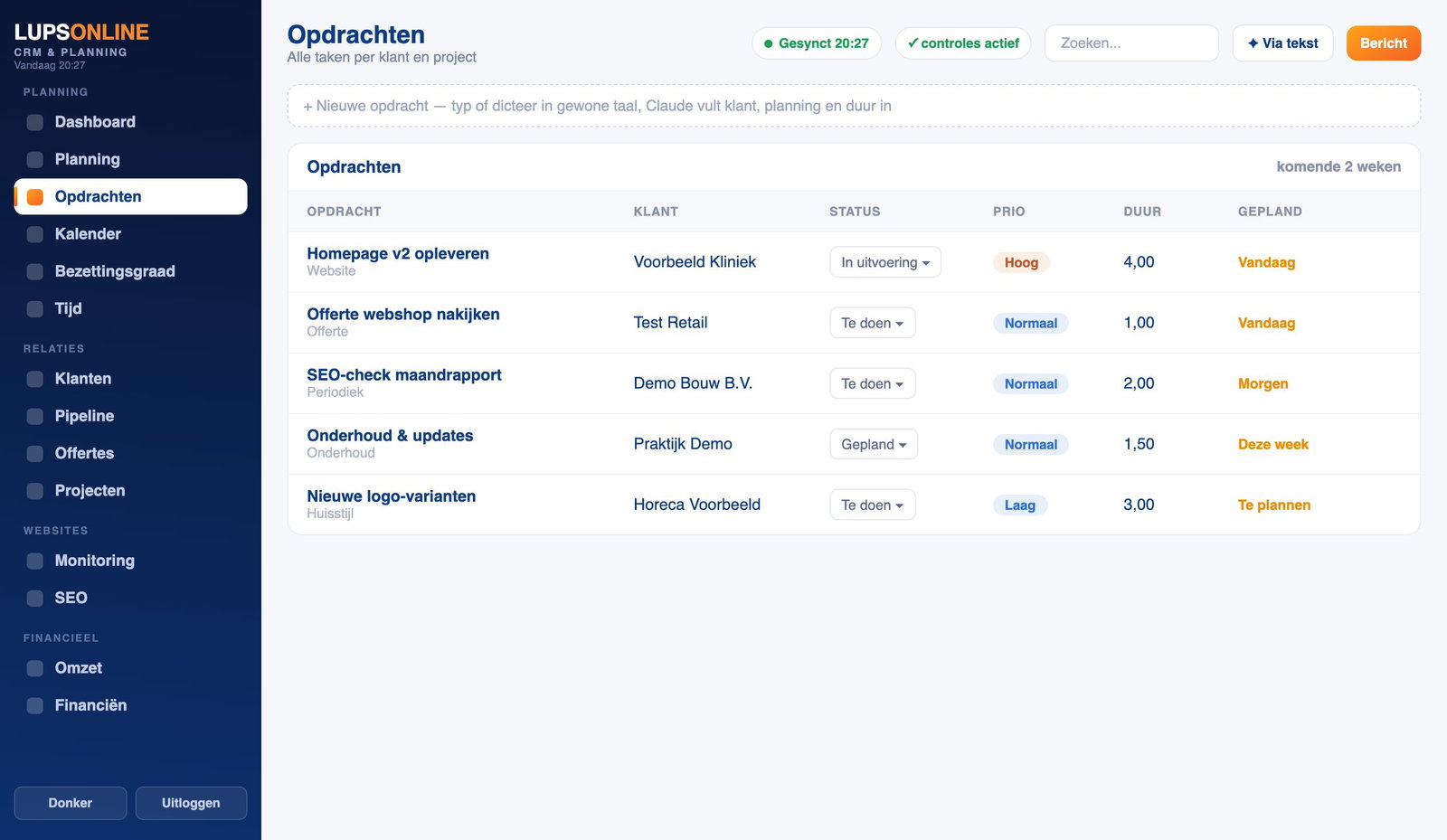This screenshot has width=1447, height=840.
Task: Click client Horeca Voorbeeld
Action: [697, 505]
